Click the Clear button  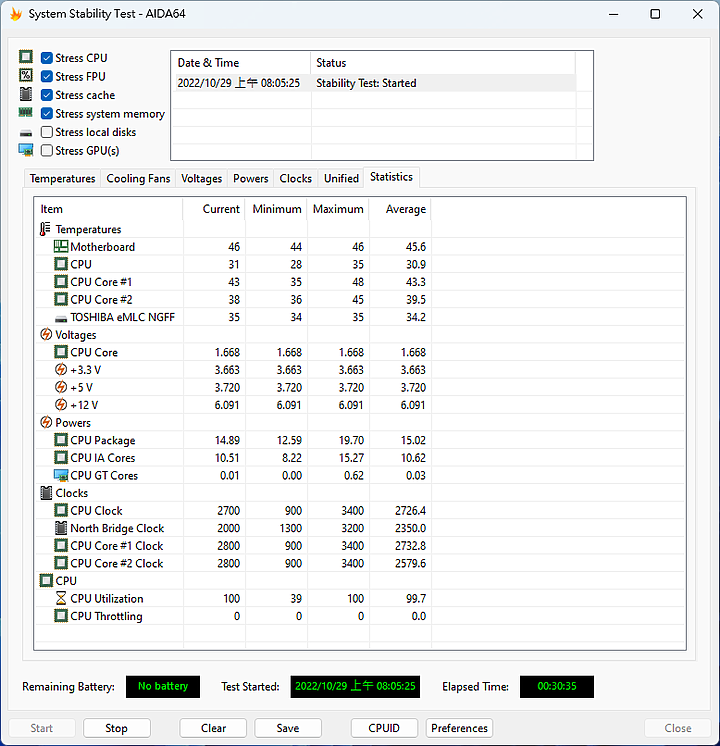[x=213, y=728]
